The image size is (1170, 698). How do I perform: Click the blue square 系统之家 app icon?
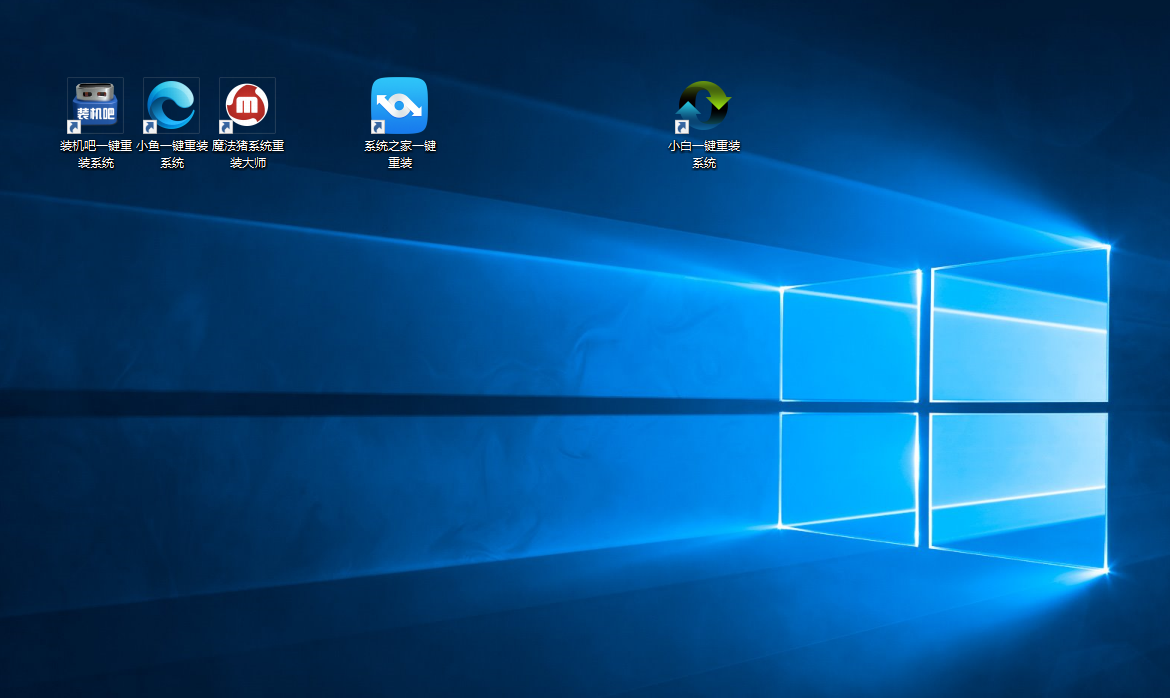(399, 104)
